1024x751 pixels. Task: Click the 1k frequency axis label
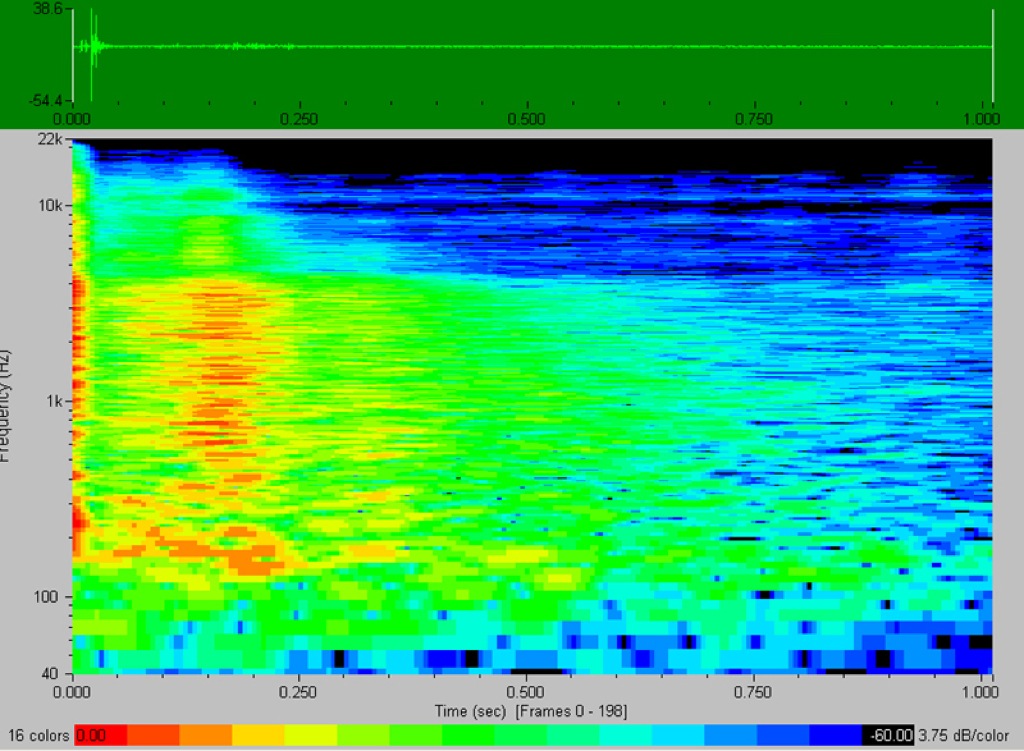[55, 402]
